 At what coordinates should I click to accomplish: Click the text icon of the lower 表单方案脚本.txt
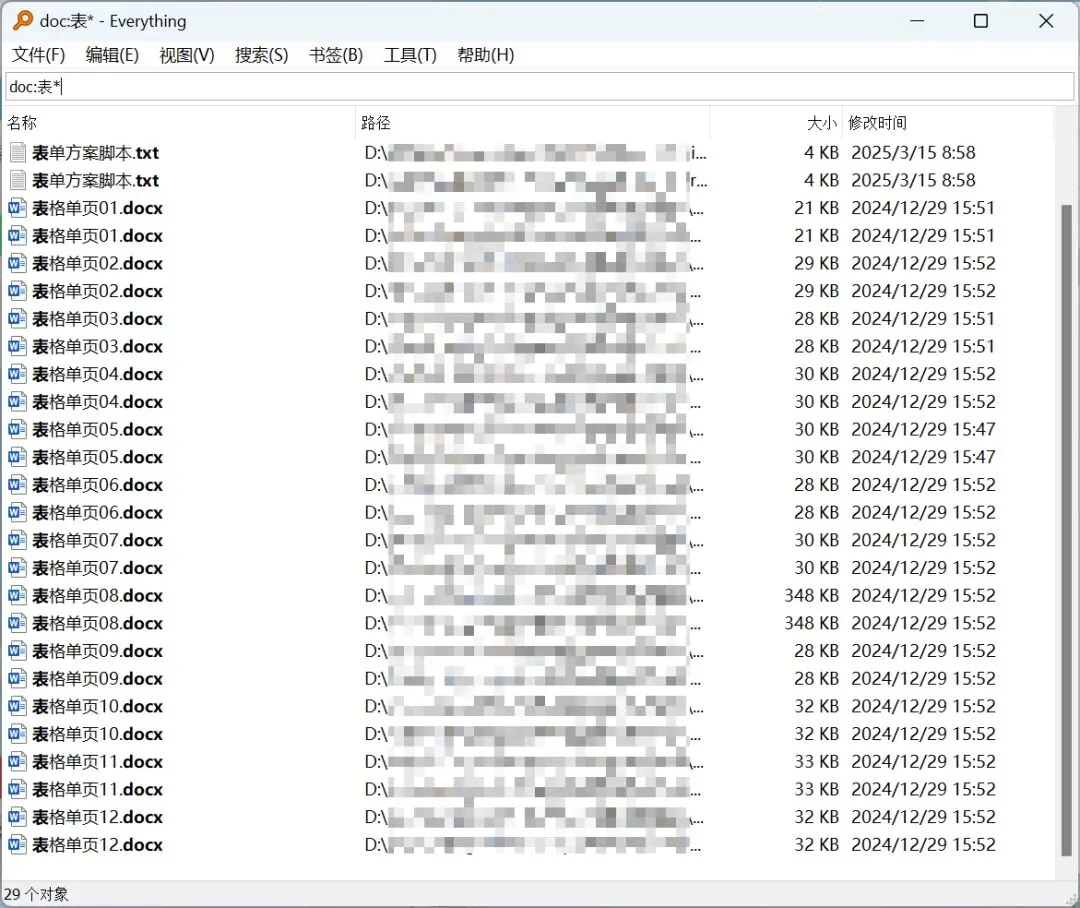tap(18, 180)
